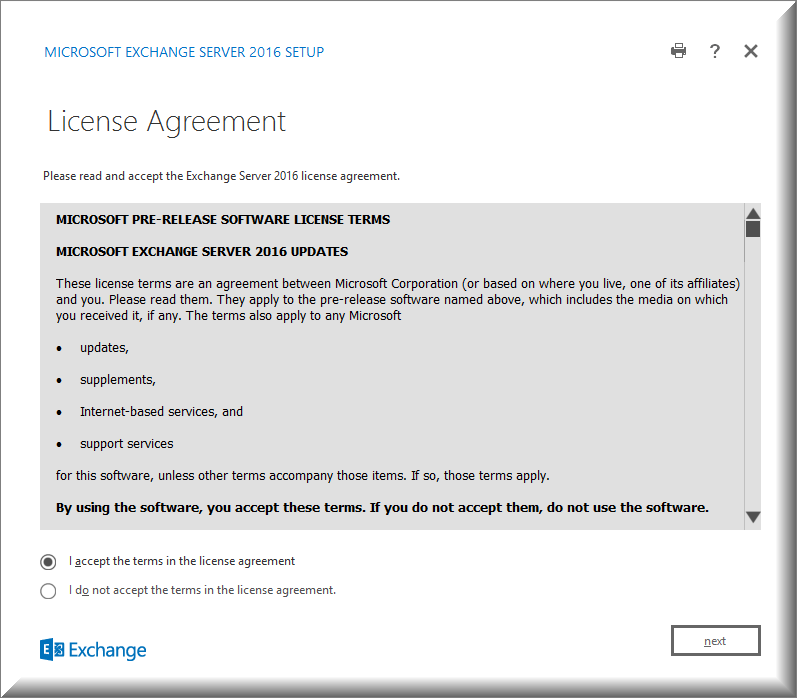Click the Exchange Server 2016 Updates bold line
Image resolution: width=797 pixels, height=698 pixels.
pos(202,251)
